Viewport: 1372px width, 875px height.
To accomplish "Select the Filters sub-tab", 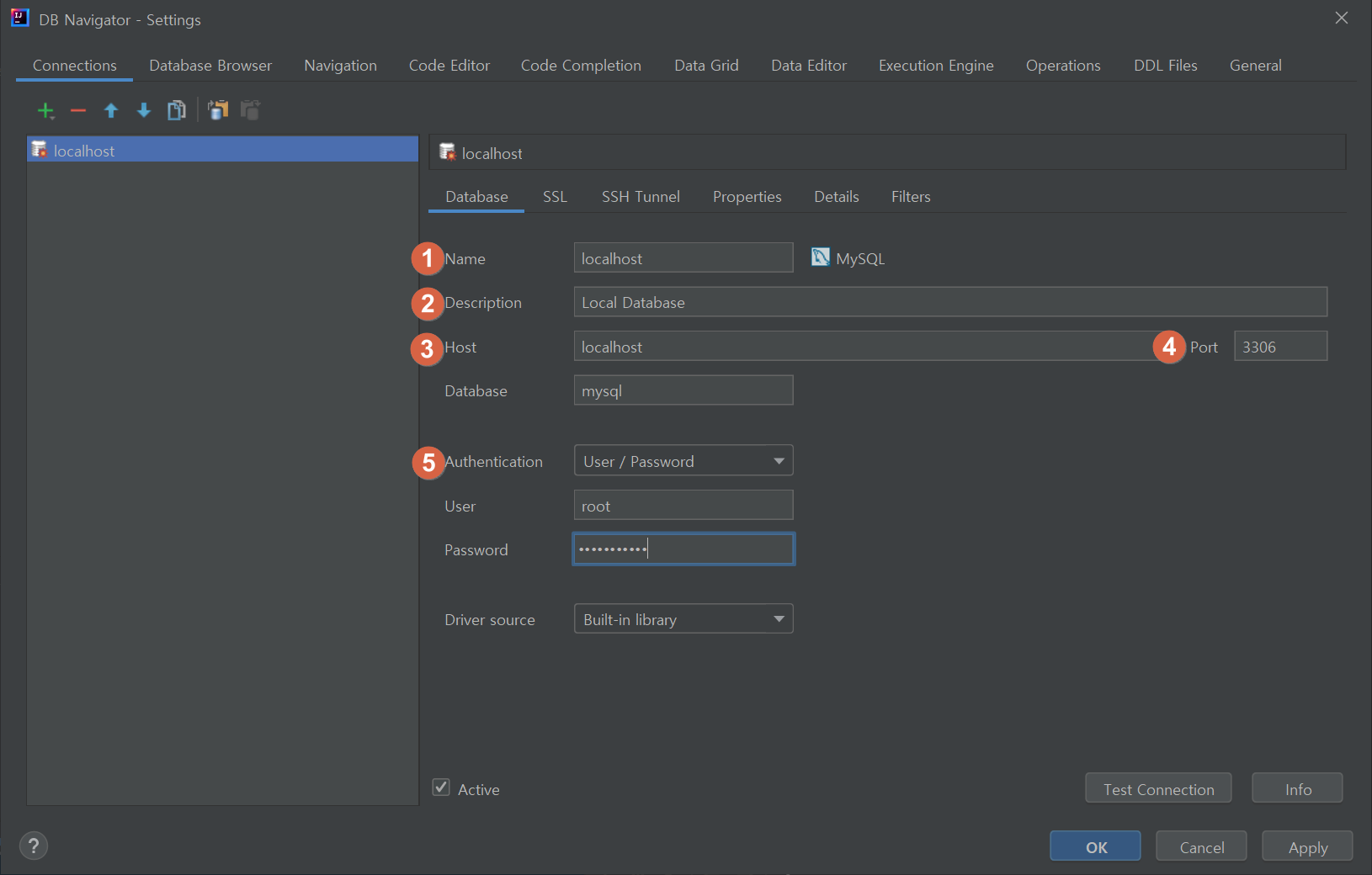I will (x=911, y=197).
